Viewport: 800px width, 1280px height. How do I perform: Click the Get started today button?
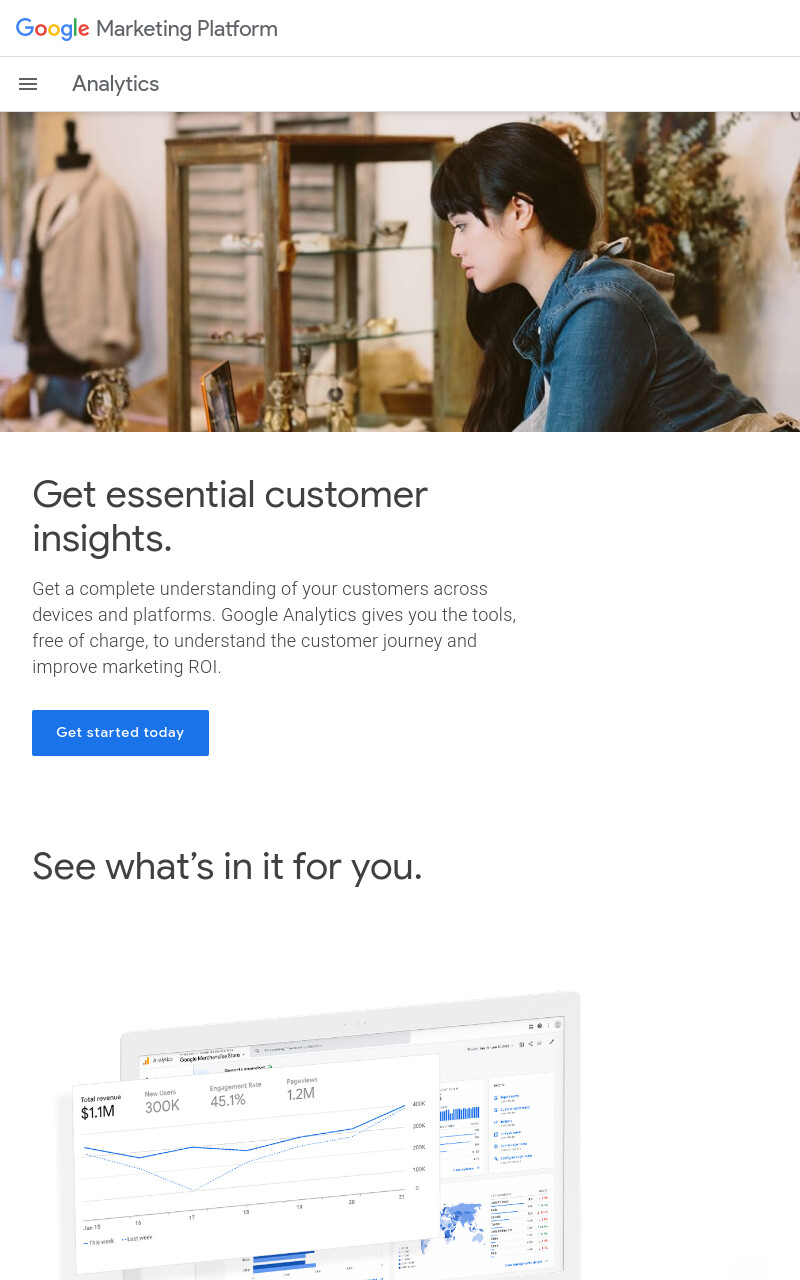click(x=120, y=733)
